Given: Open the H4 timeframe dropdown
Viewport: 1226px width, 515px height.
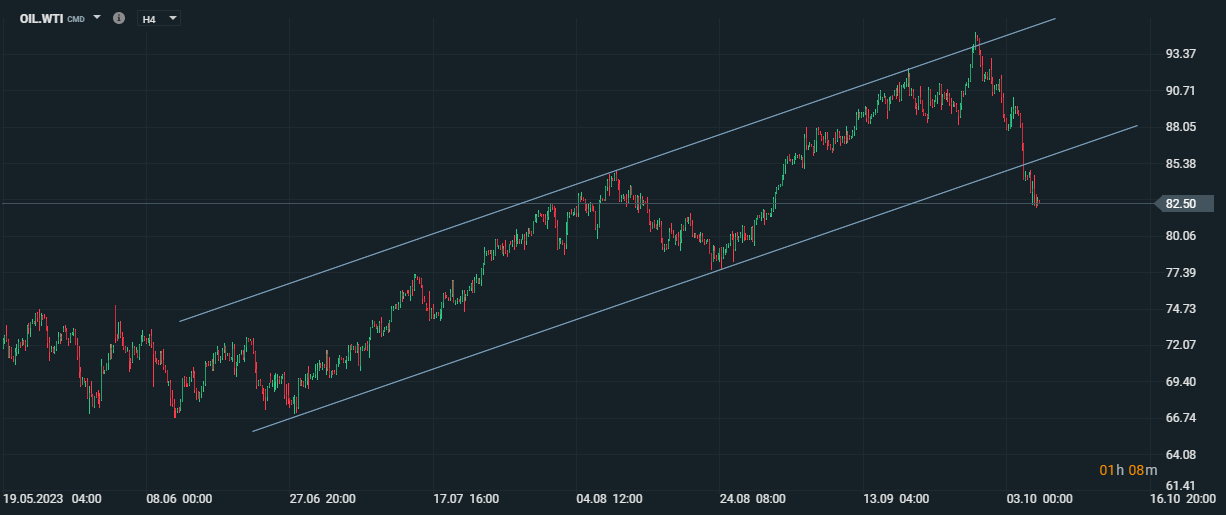Looking at the screenshot, I should point(159,18).
